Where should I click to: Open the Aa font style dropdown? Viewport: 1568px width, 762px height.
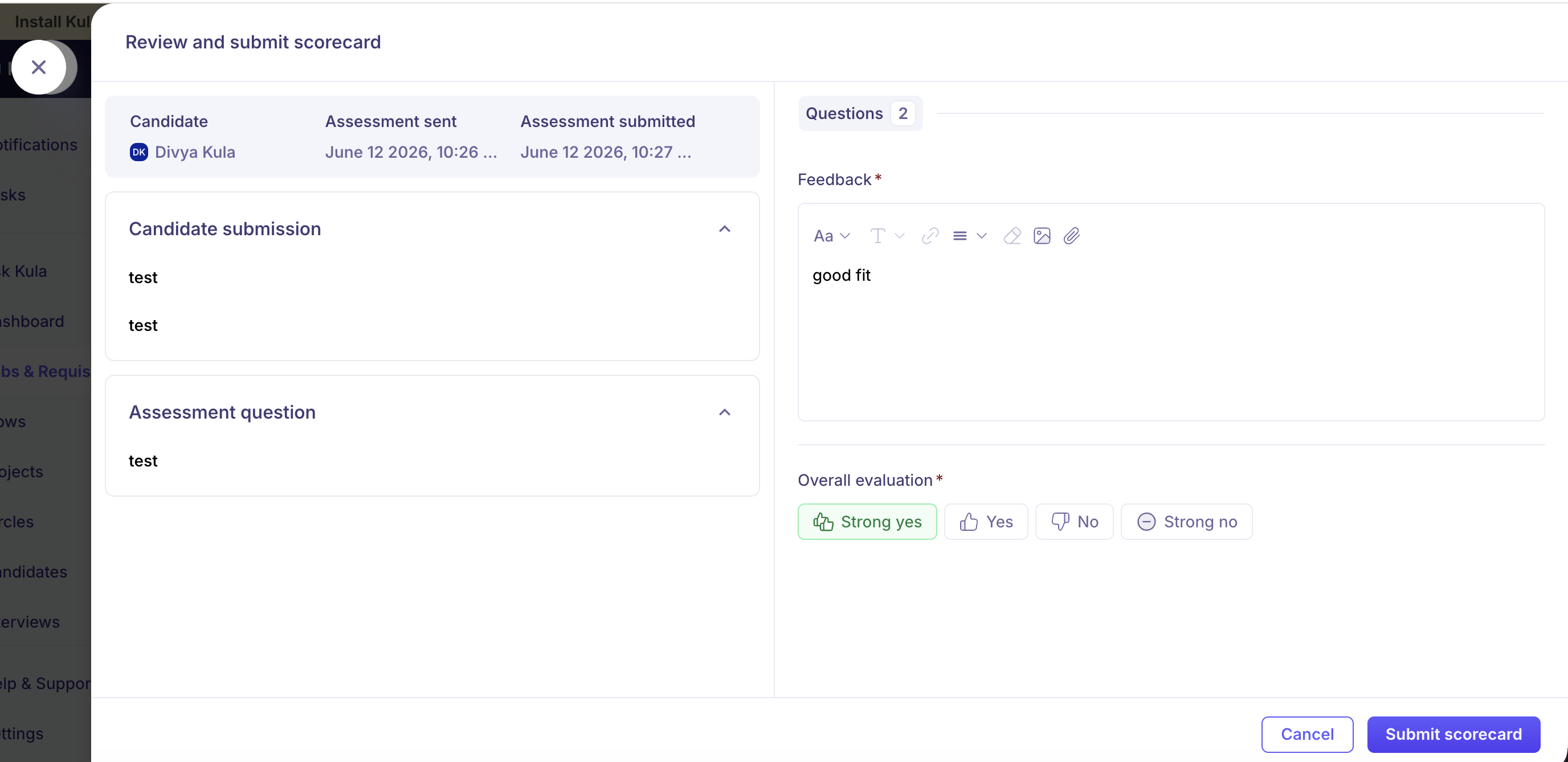pyautogui.click(x=831, y=236)
